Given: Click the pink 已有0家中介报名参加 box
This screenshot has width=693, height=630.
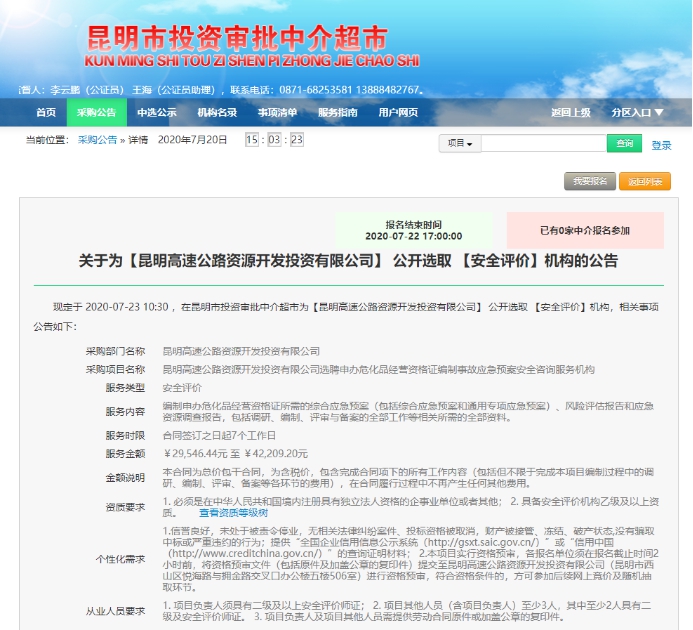Looking at the screenshot, I should (x=586, y=230).
